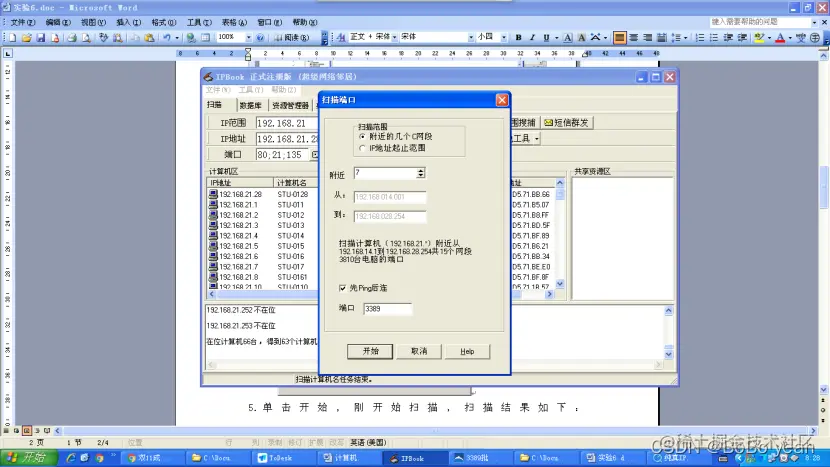The height and width of the screenshot is (467, 830).
Task: Insert a table using the toolbar icon
Action: 205,38
